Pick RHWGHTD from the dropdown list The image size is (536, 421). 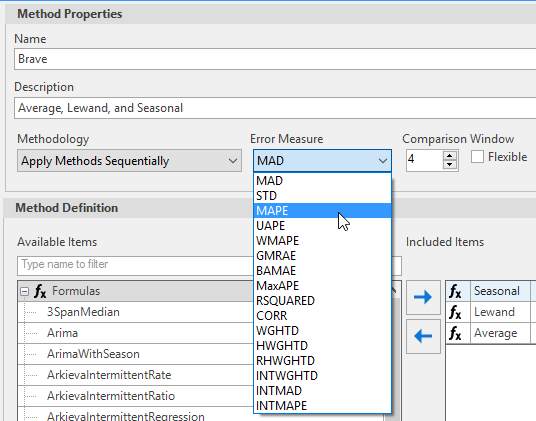pyautogui.click(x=322, y=361)
